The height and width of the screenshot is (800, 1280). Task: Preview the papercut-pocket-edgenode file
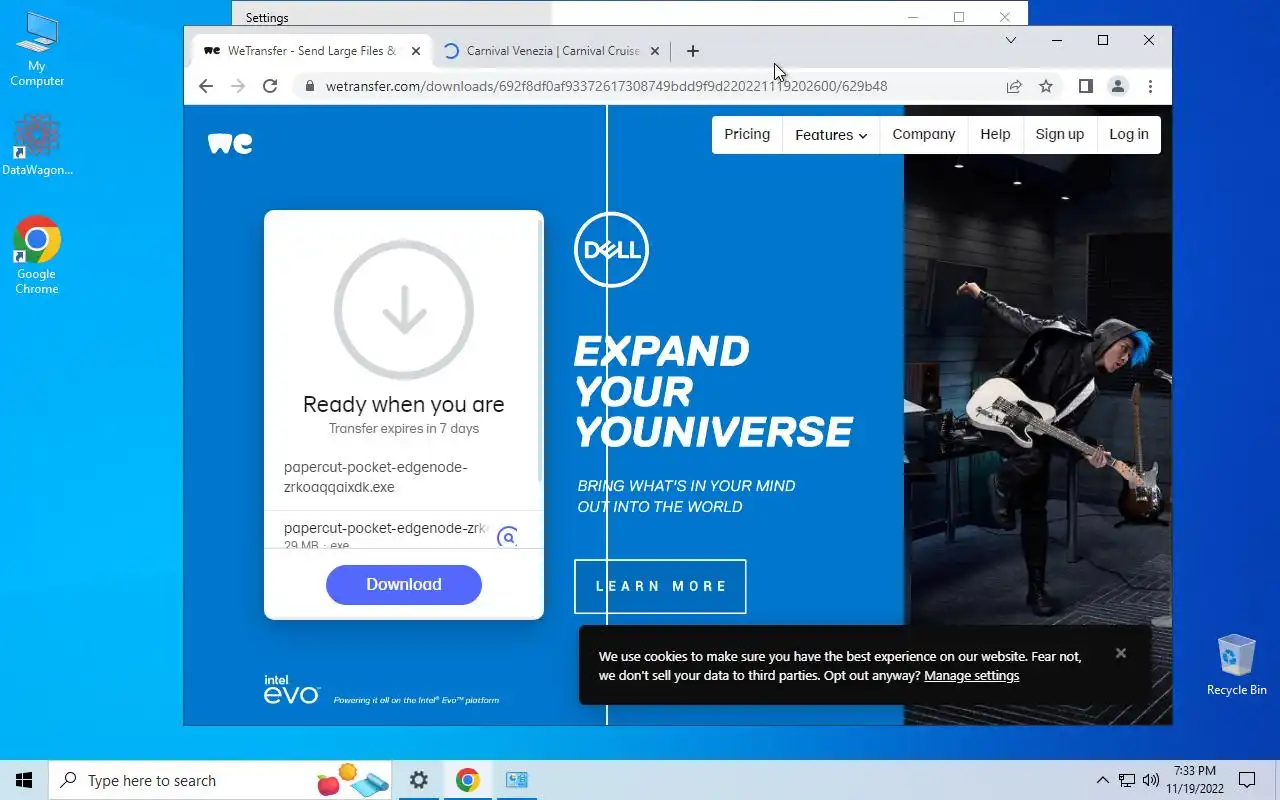508,538
